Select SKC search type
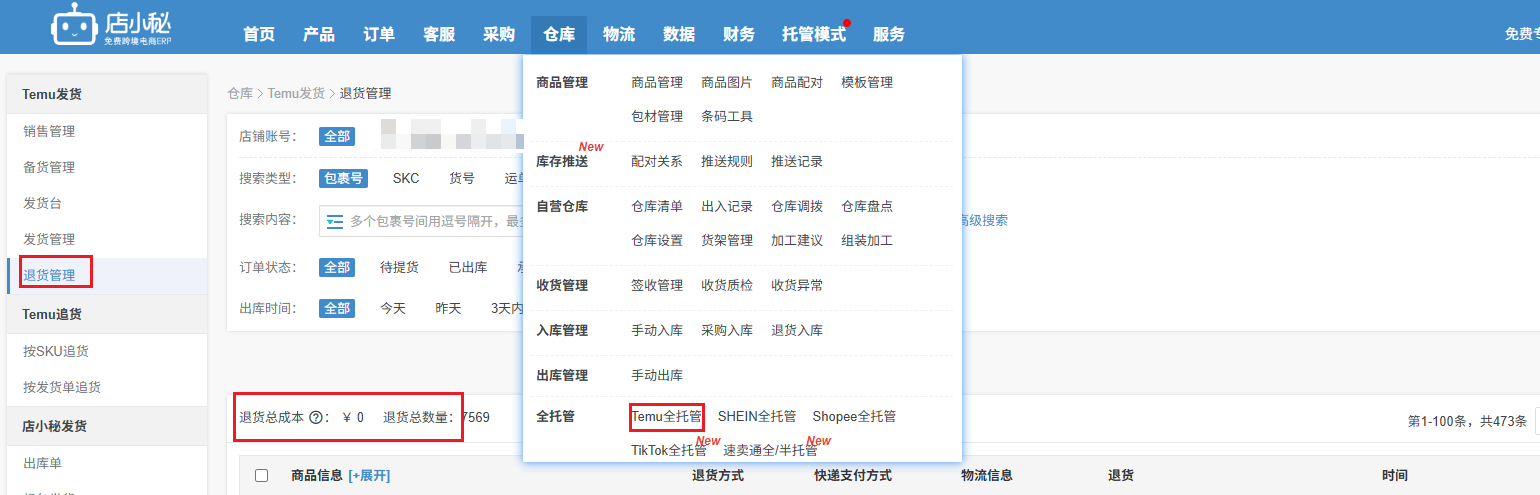The height and width of the screenshot is (495, 1540). point(406,178)
